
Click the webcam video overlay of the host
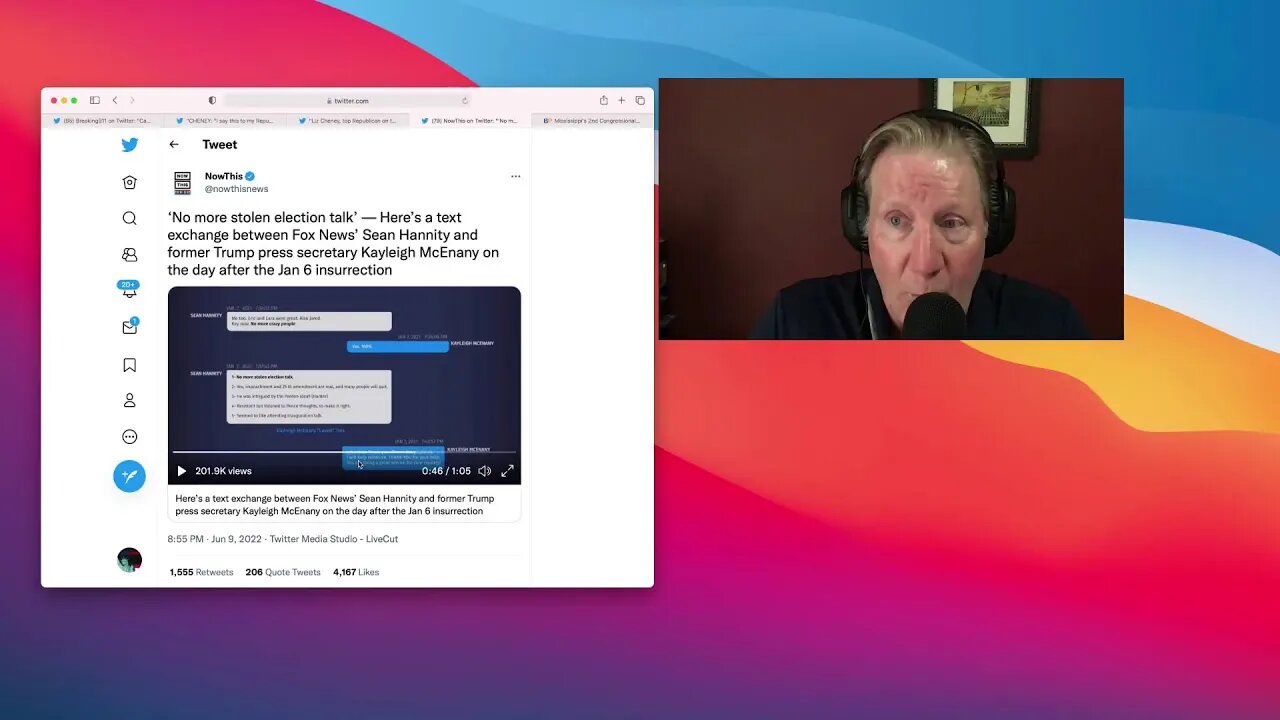[891, 209]
